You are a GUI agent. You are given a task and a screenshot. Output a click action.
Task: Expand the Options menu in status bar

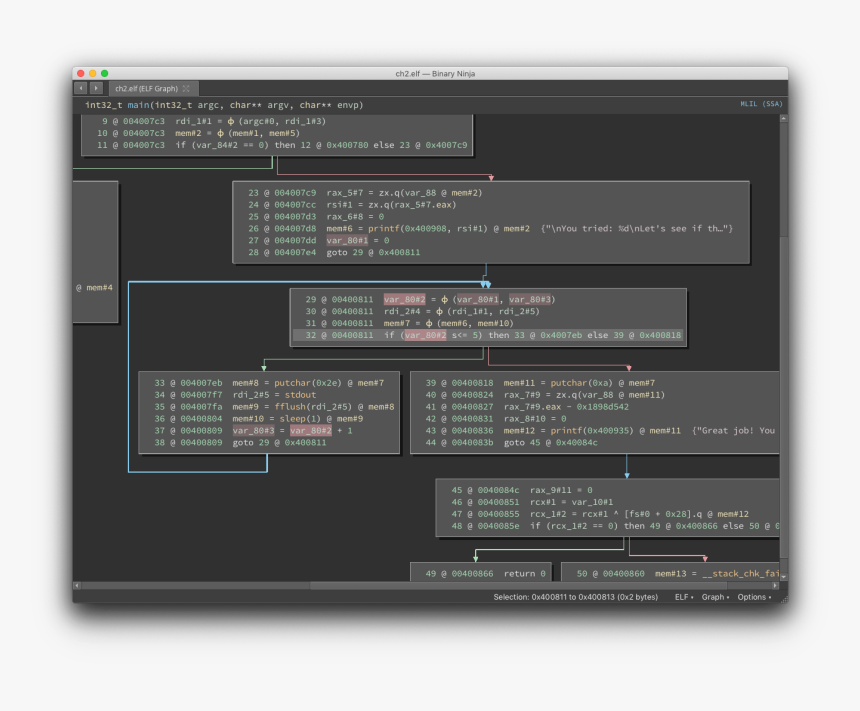753,597
